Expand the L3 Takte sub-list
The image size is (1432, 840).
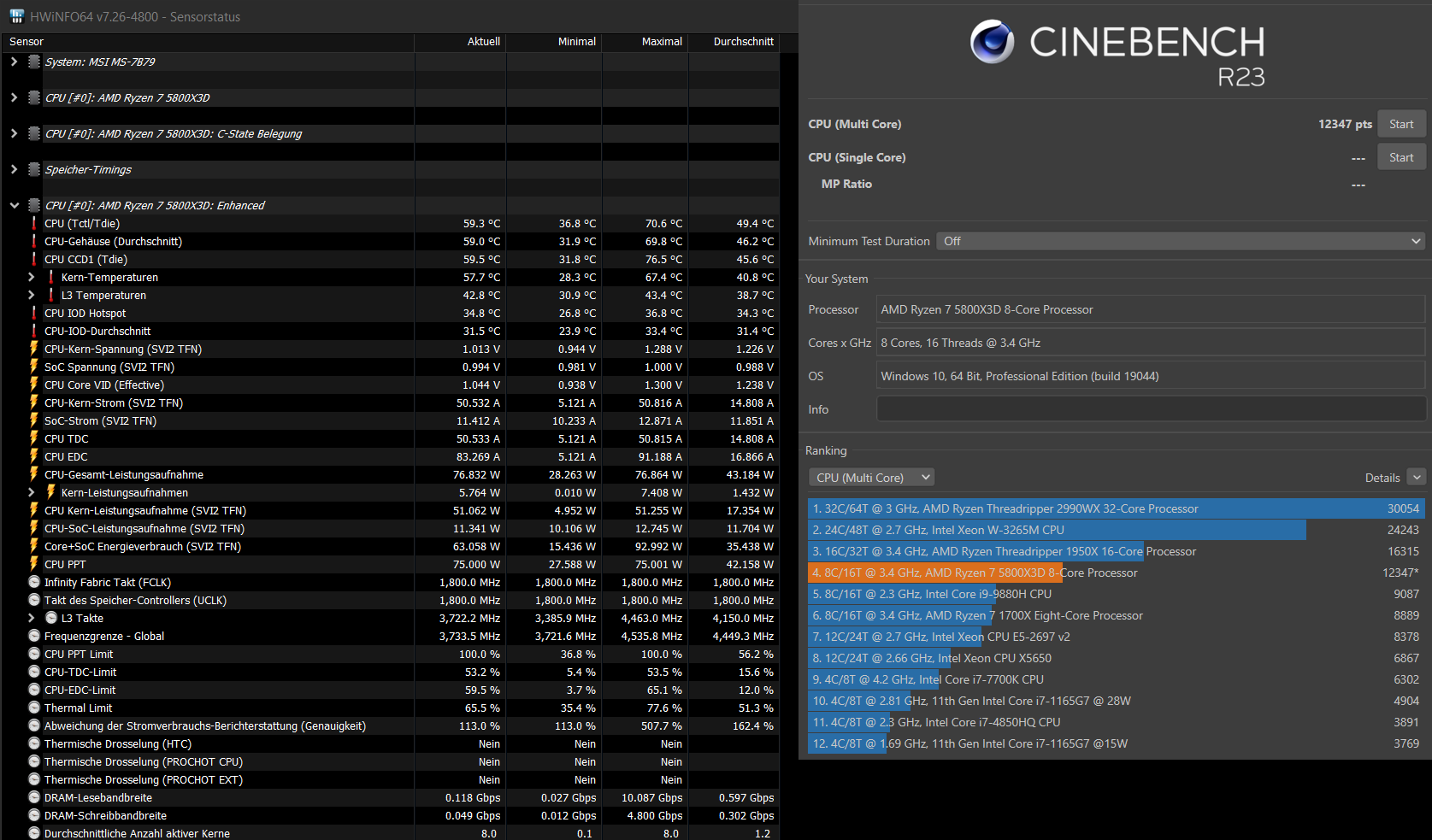[x=31, y=618]
